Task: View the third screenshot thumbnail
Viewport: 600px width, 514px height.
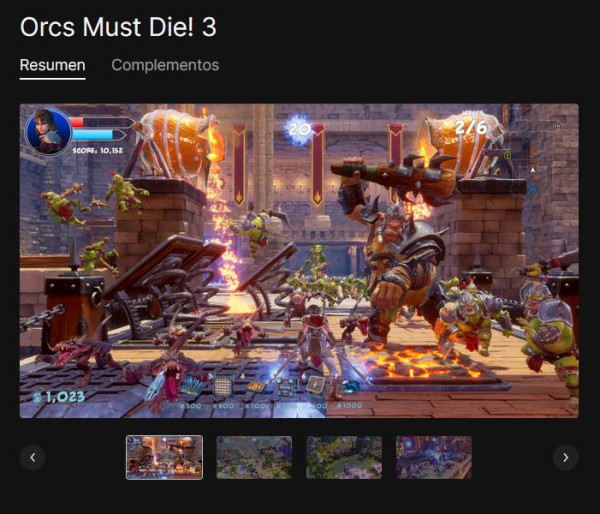Action: (x=344, y=457)
